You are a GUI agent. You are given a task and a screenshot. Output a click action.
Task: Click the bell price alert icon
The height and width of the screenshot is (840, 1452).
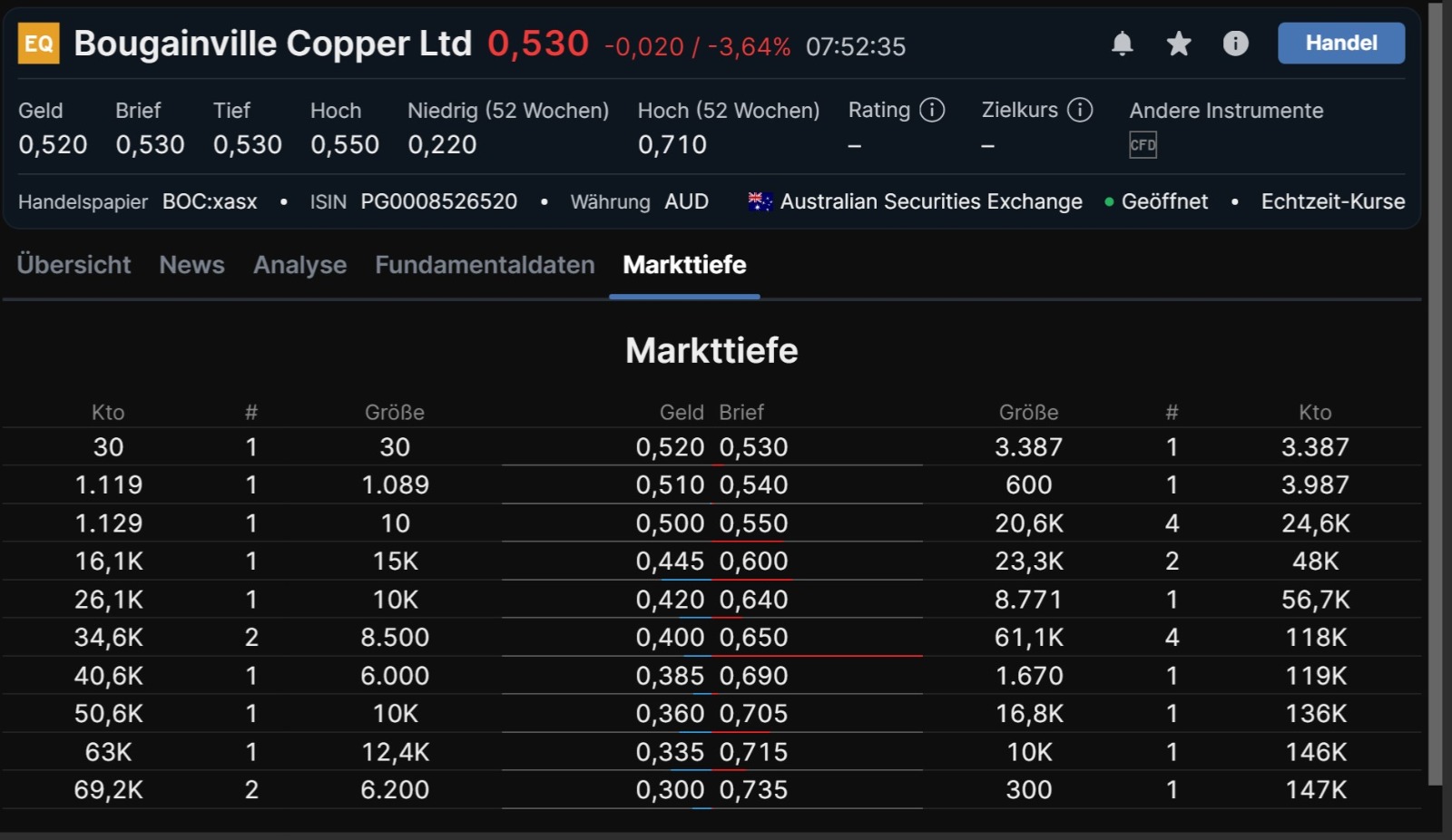(1123, 44)
